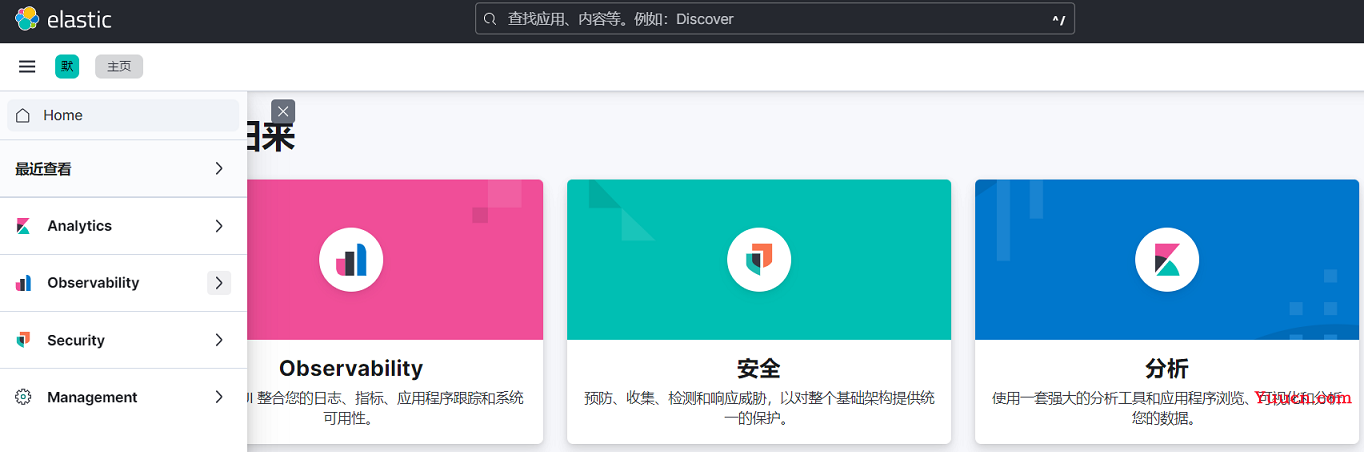Open Home in the side navigation
Viewport: 1364px width, 452px height.
pos(123,115)
